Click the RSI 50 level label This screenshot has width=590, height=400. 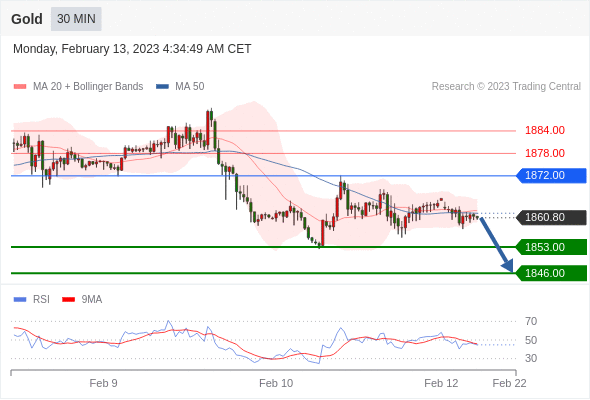tap(531, 341)
